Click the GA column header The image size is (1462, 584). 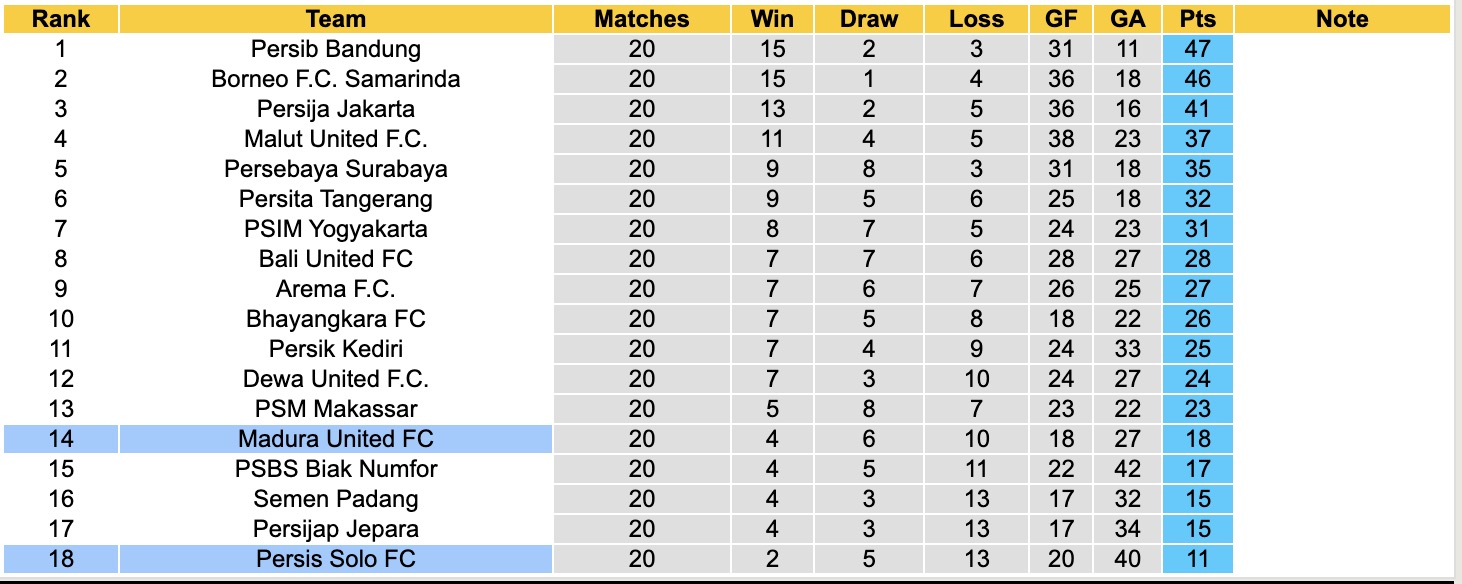point(1127,19)
